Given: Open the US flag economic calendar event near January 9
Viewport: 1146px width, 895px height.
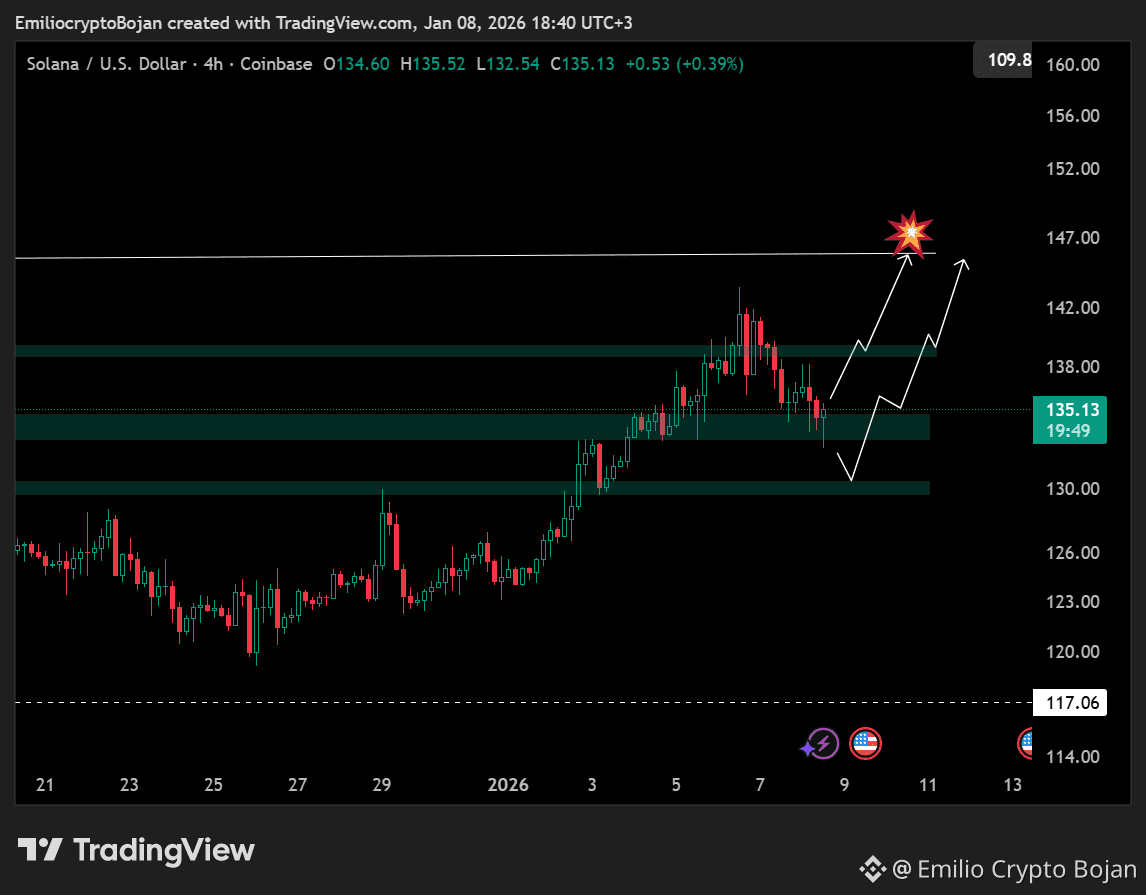Looking at the screenshot, I should click(x=865, y=743).
